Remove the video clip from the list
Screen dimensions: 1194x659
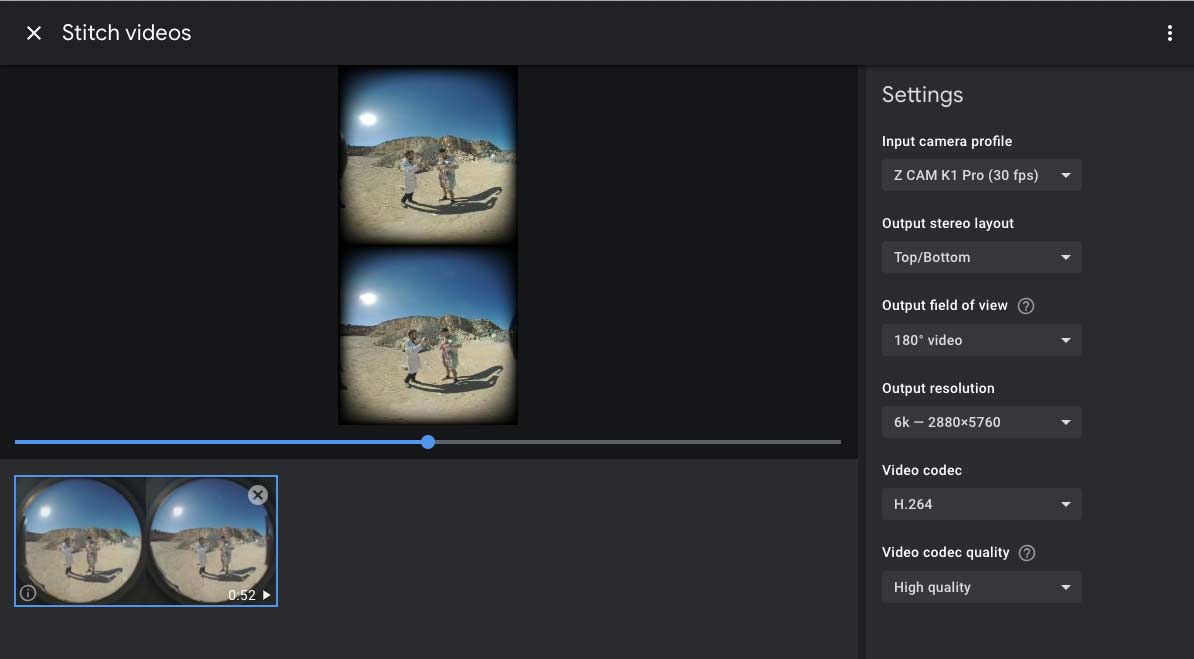click(x=258, y=495)
